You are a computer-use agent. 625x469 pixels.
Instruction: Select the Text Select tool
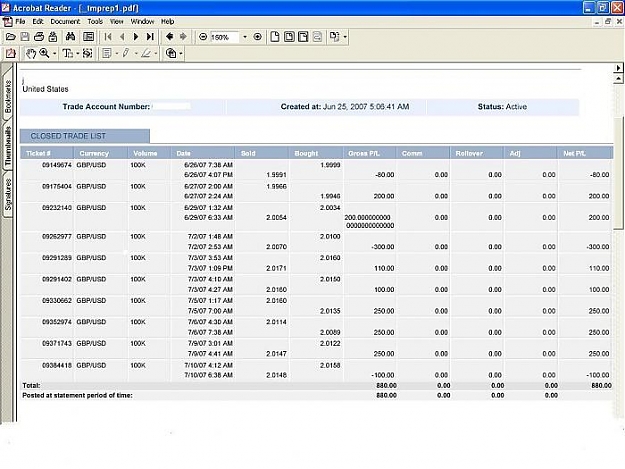pyautogui.click(x=68, y=53)
